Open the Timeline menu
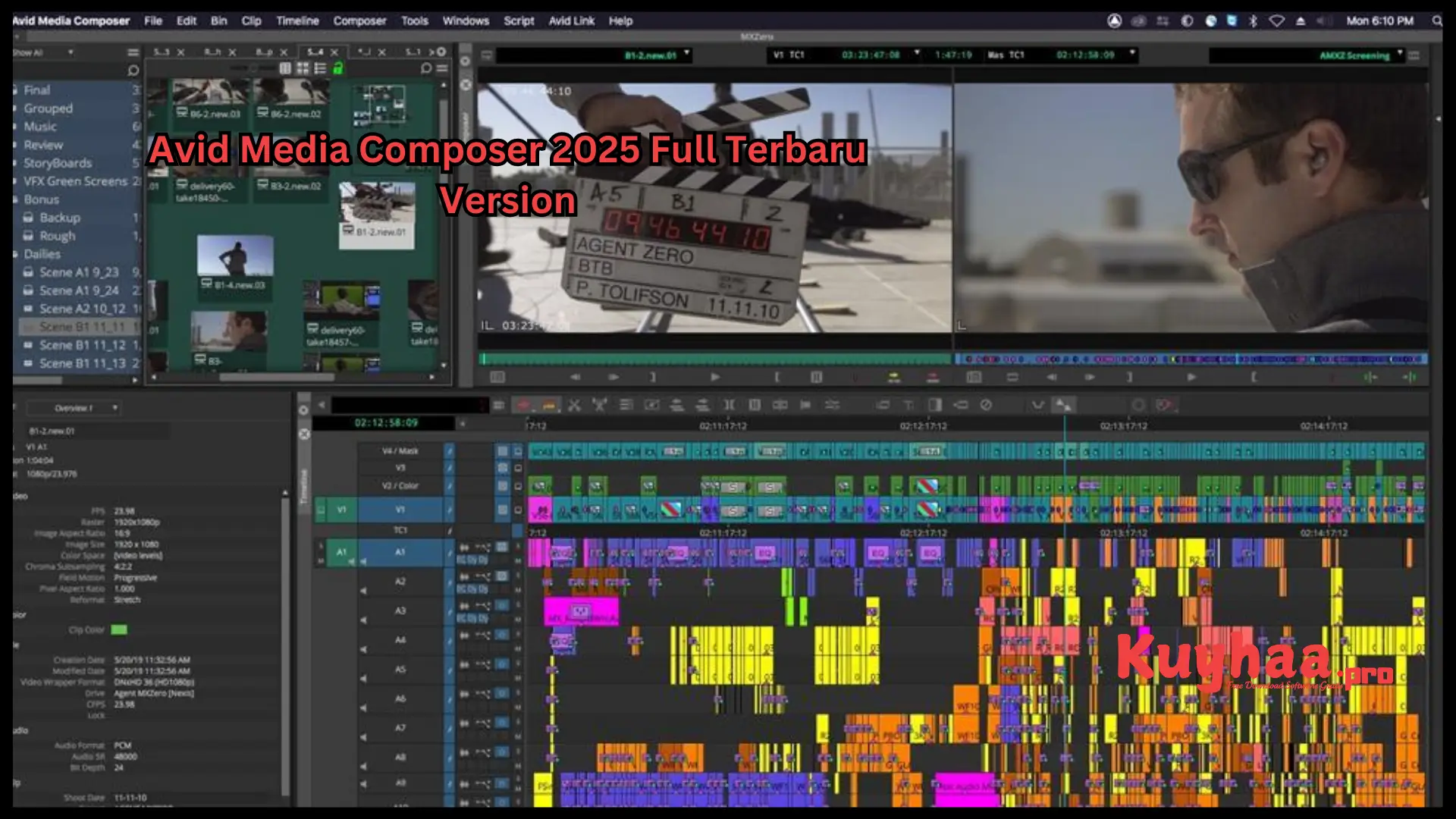The height and width of the screenshot is (819, 1456). coord(297,20)
